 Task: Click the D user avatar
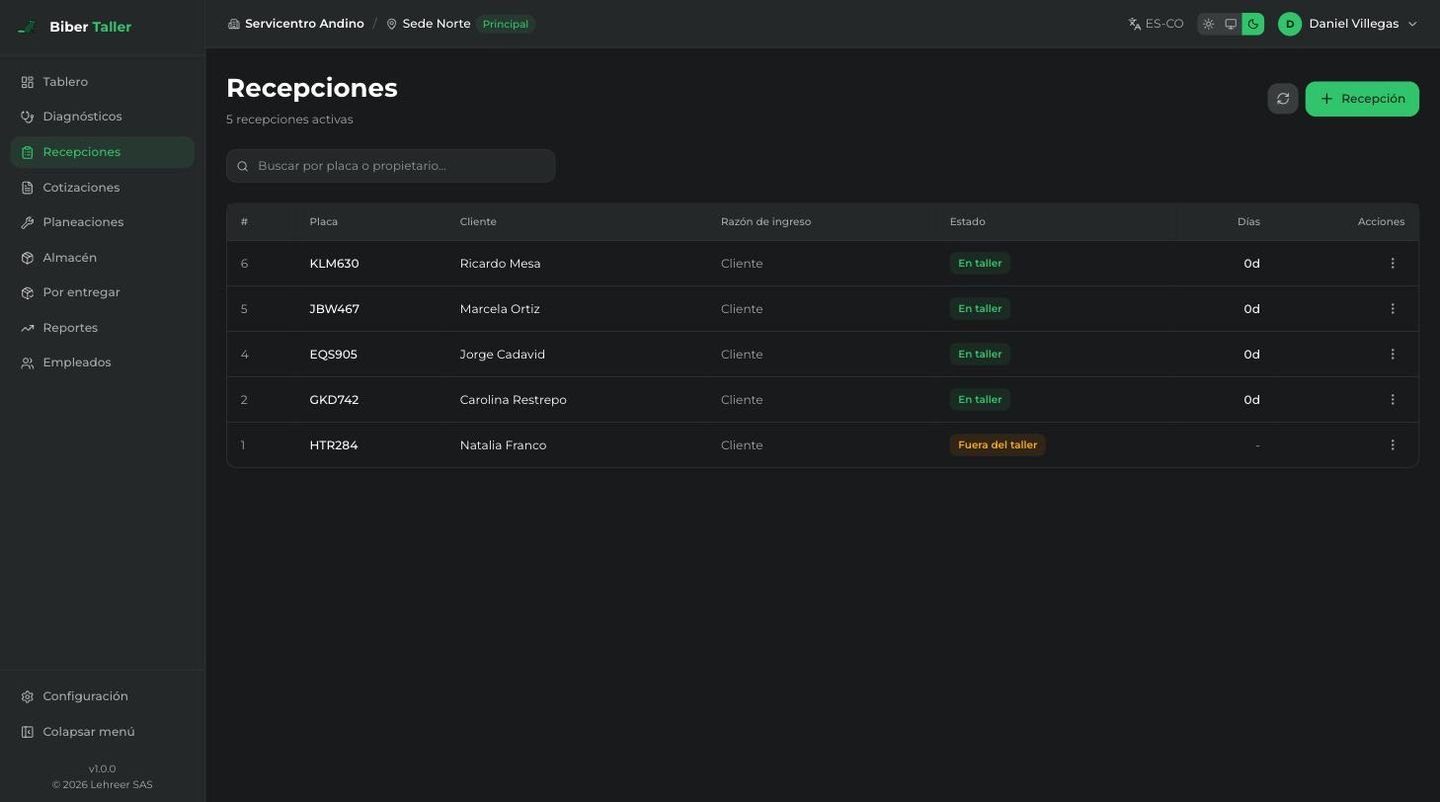click(1290, 24)
